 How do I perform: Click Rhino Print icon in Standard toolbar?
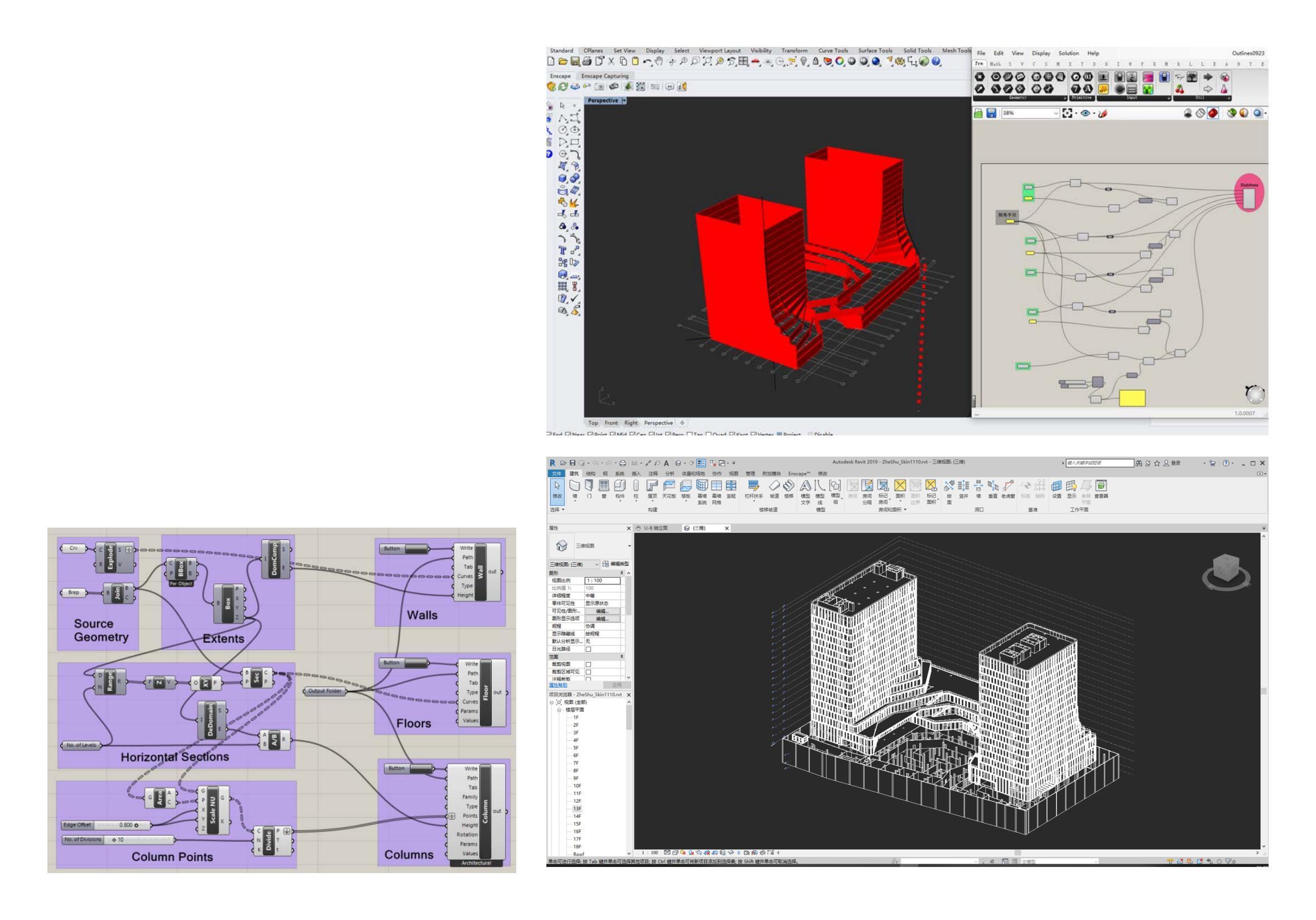[x=587, y=61]
